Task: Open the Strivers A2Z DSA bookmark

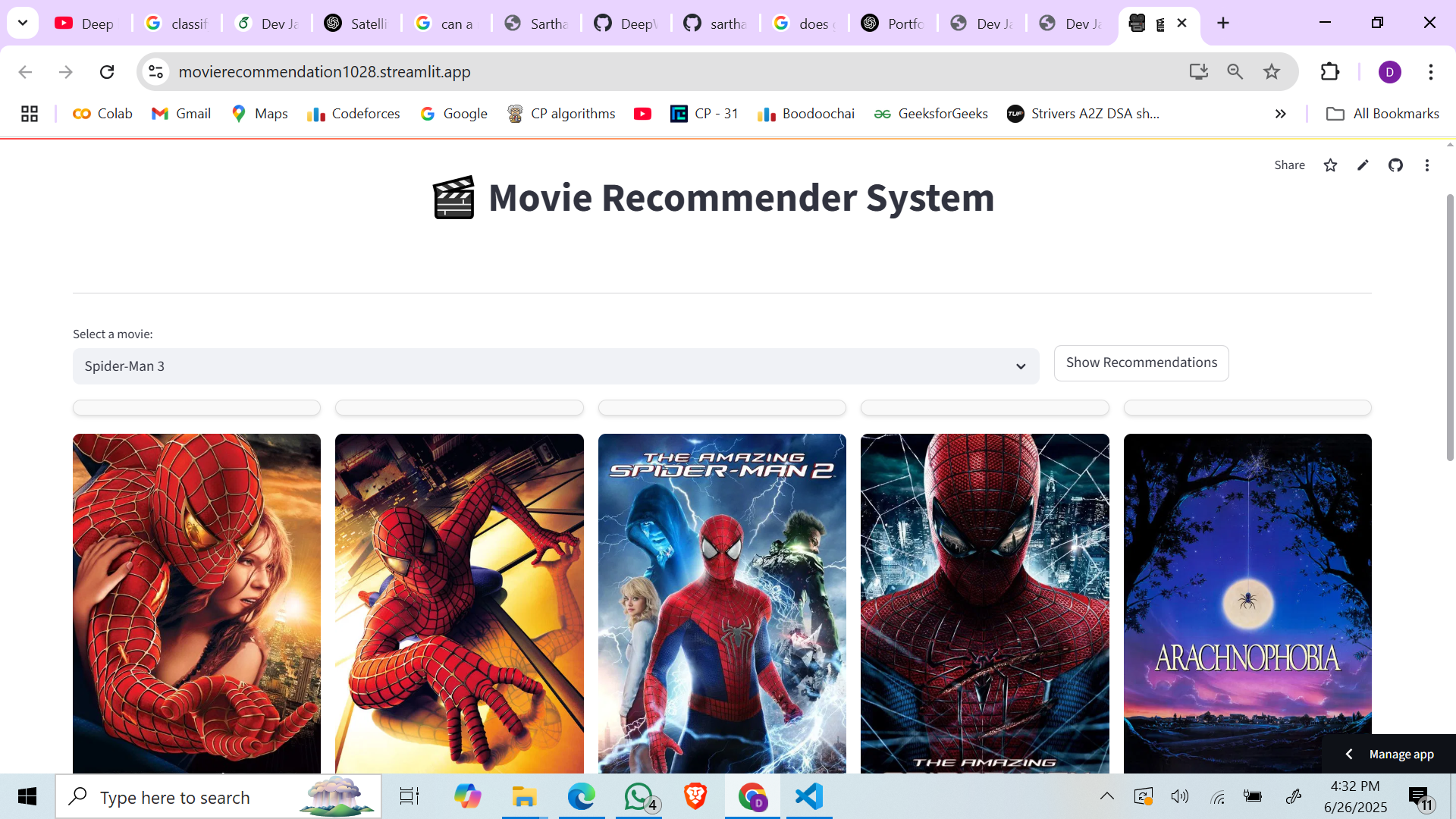Action: [1084, 114]
